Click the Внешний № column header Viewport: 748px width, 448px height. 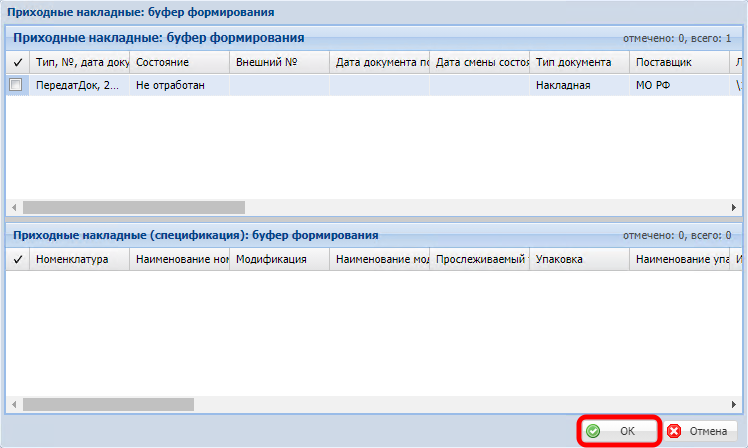coord(279,62)
